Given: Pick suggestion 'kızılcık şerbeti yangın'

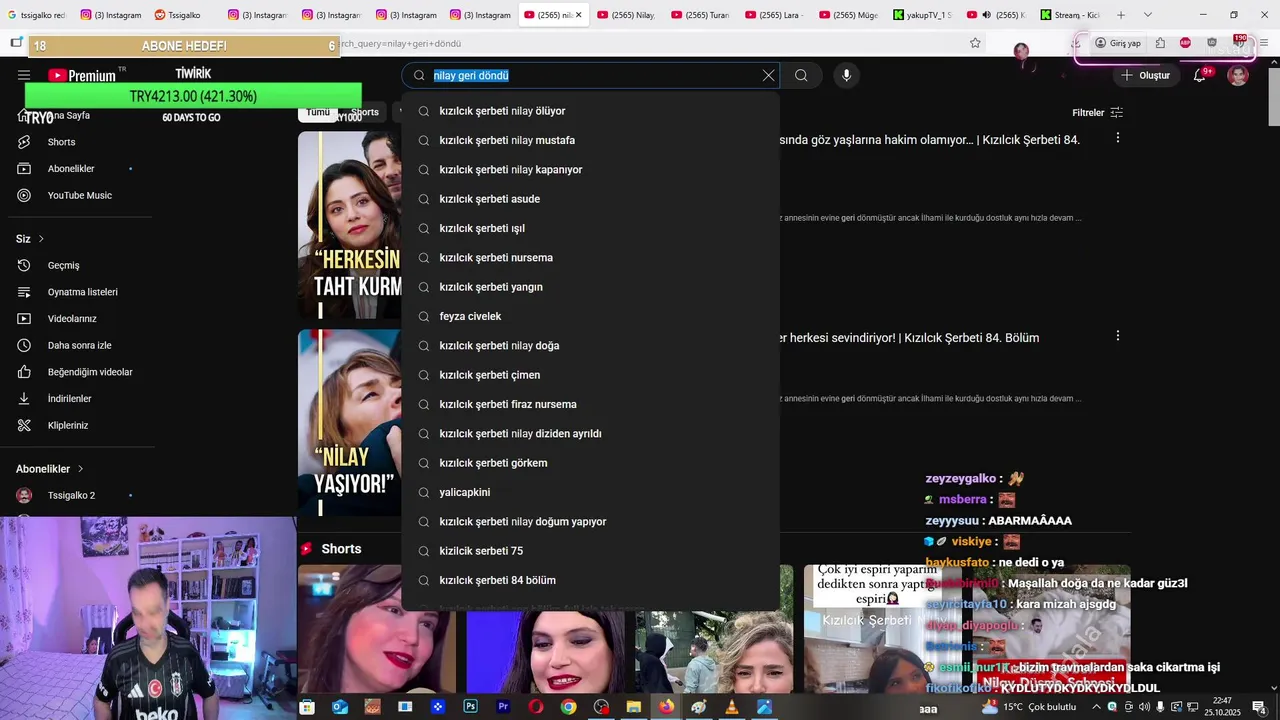Looking at the screenshot, I should point(590,287).
